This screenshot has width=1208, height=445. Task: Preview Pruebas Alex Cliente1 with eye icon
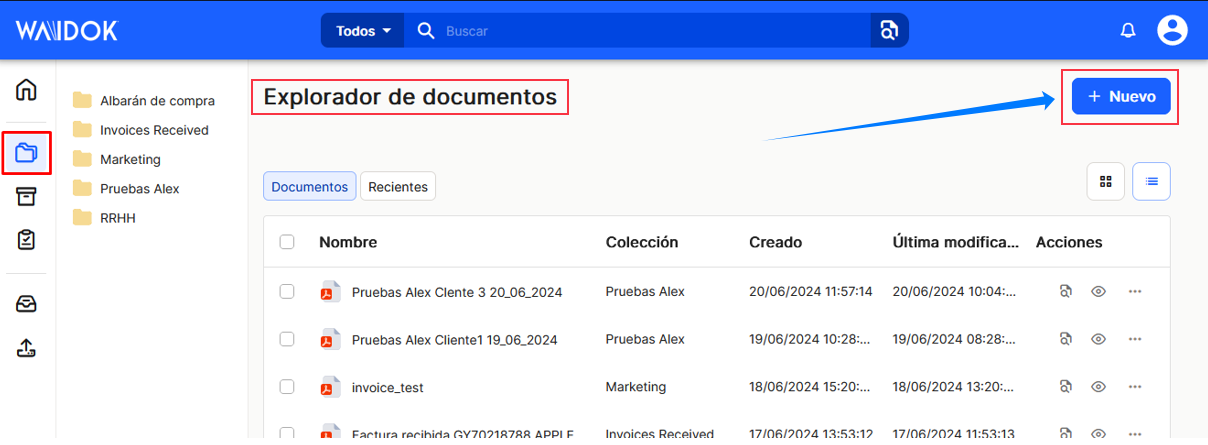1098,339
